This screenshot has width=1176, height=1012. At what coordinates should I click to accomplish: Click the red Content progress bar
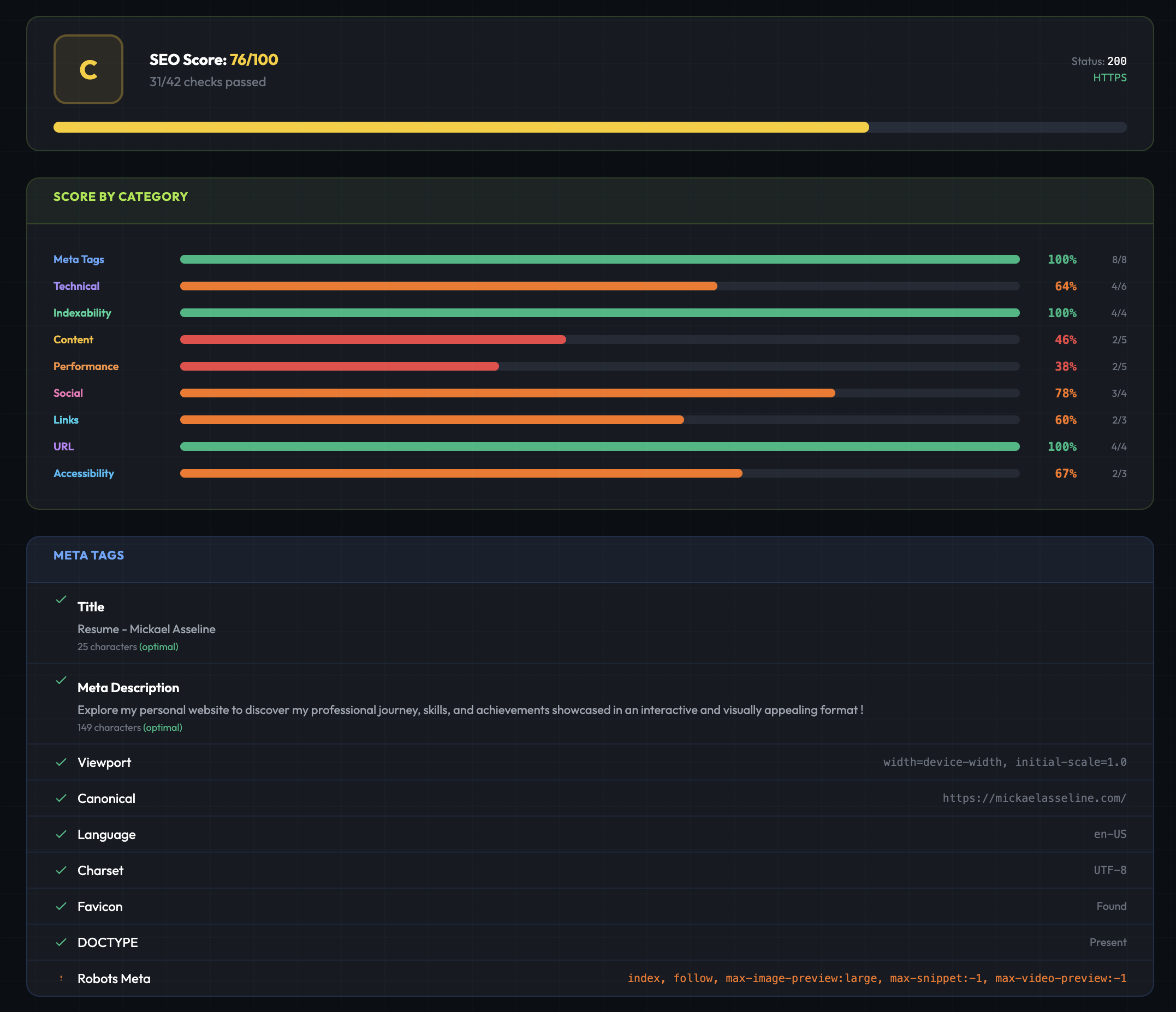[372, 340]
